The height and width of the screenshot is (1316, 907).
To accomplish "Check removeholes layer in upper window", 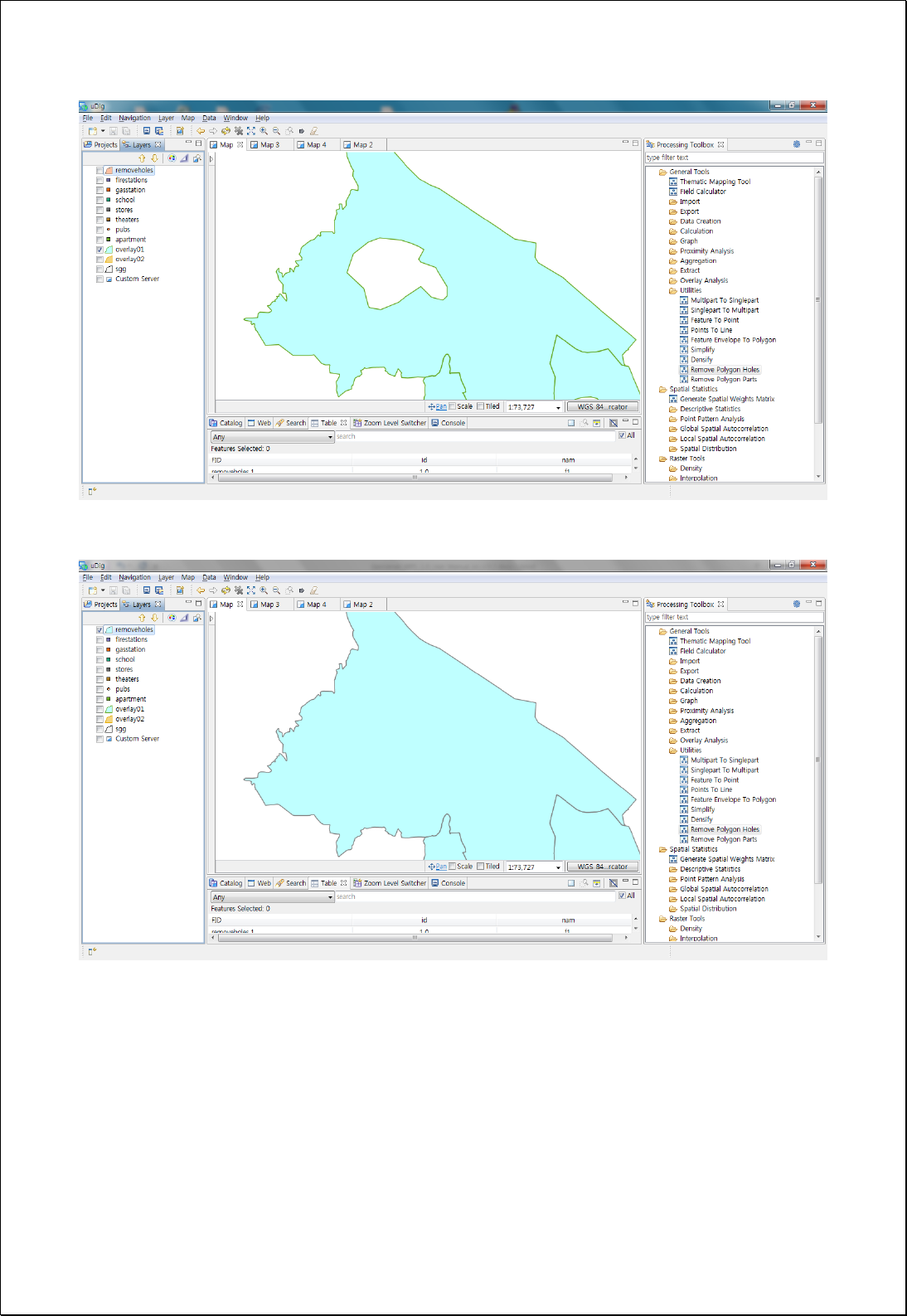I will [99, 170].
